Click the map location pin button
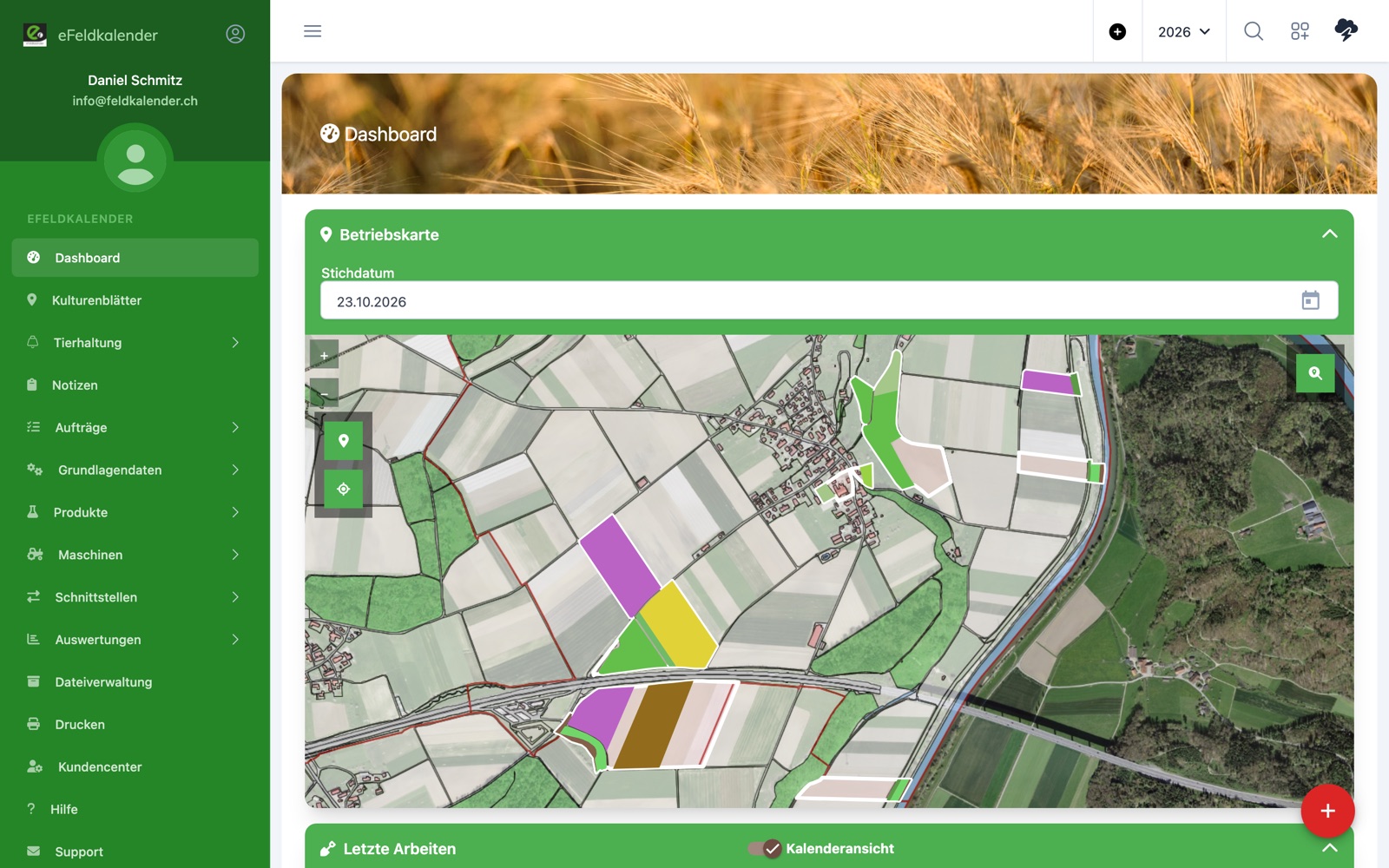 (x=343, y=441)
